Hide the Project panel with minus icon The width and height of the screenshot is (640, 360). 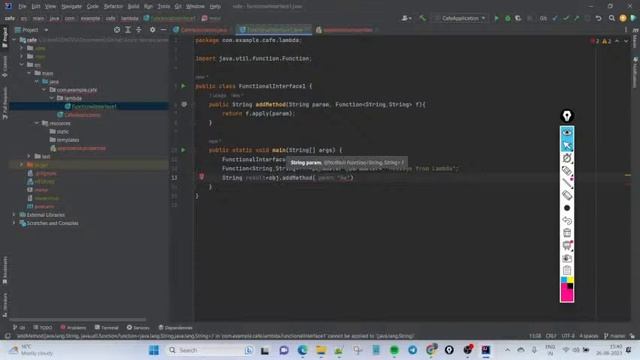[163, 30]
